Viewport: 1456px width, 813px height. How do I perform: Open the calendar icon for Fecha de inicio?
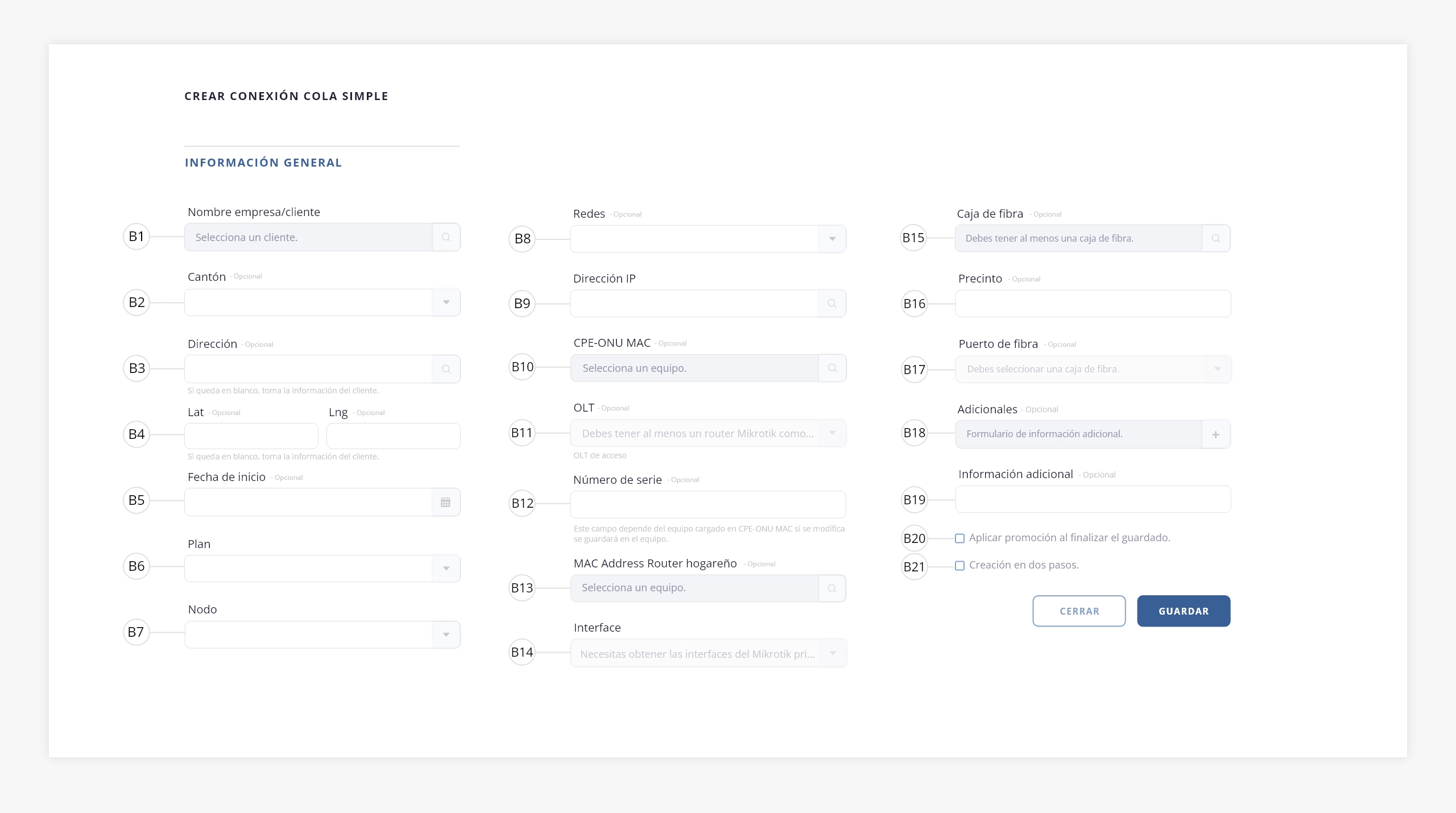click(446, 502)
